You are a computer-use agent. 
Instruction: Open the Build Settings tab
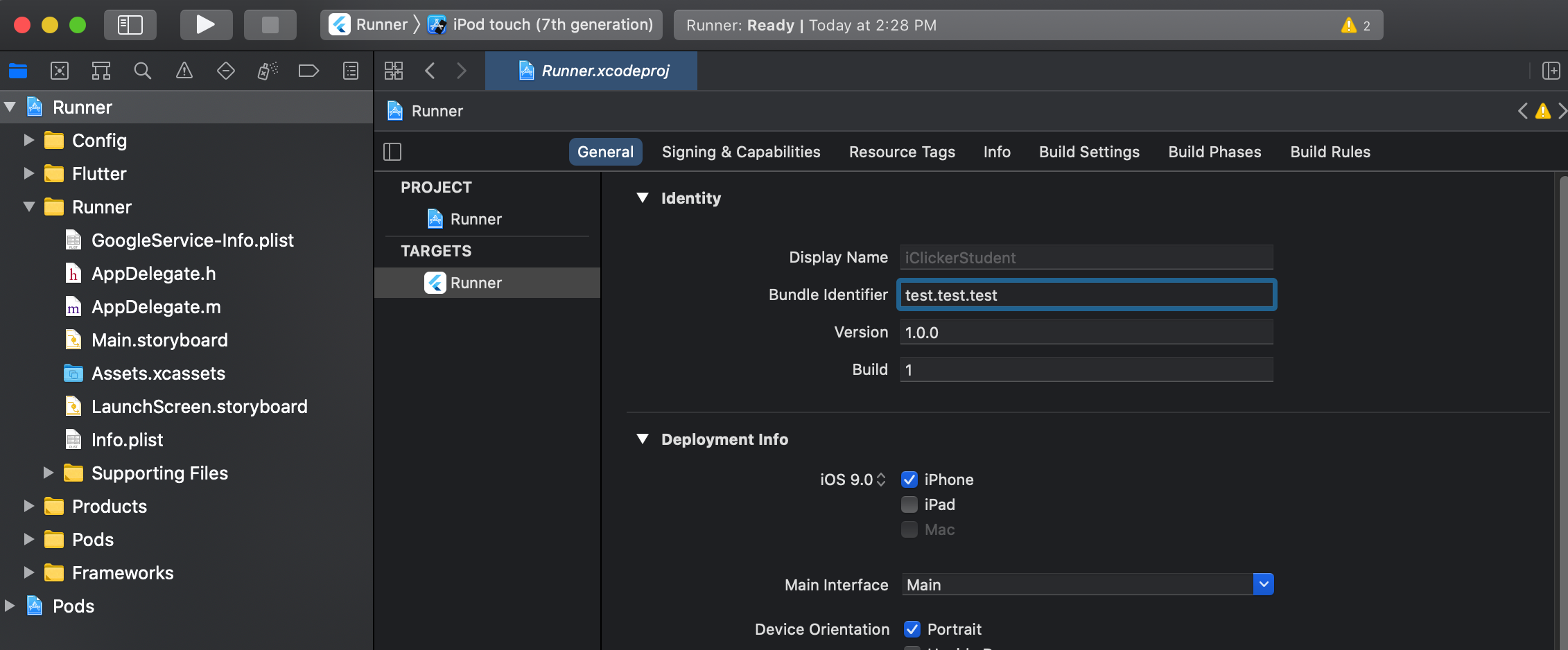point(1088,152)
